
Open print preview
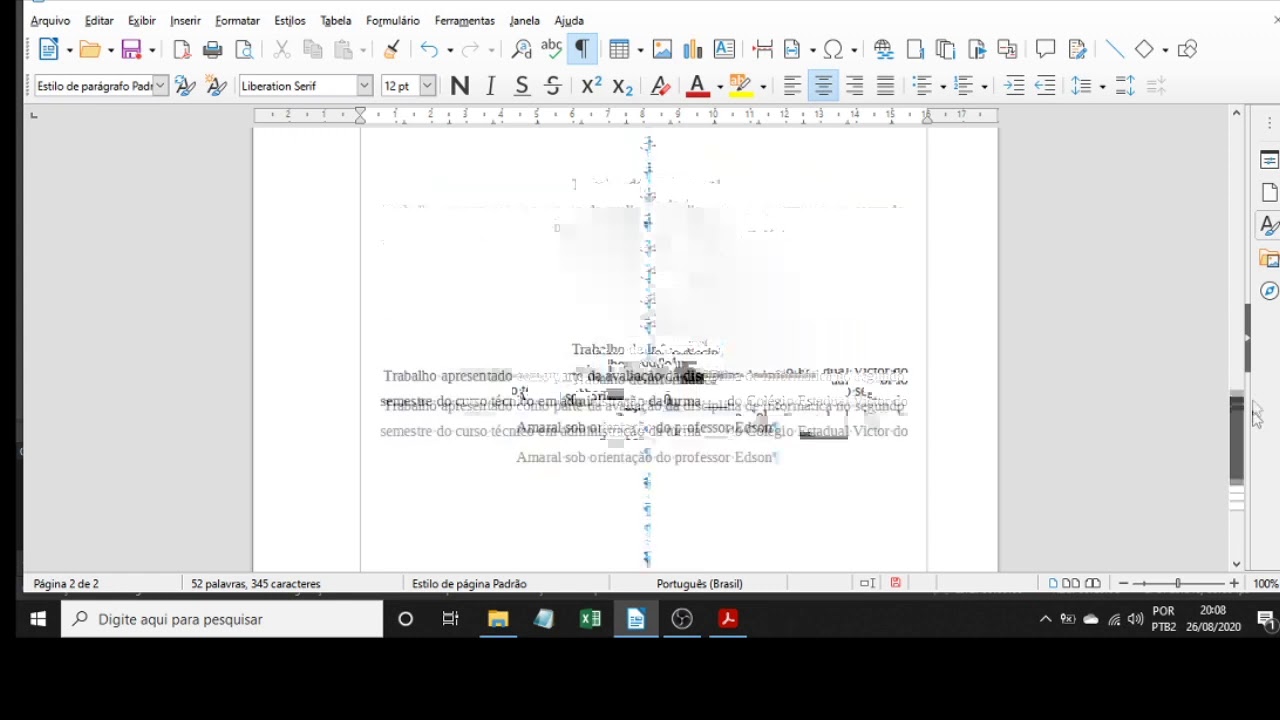pyautogui.click(x=244, y=49)
